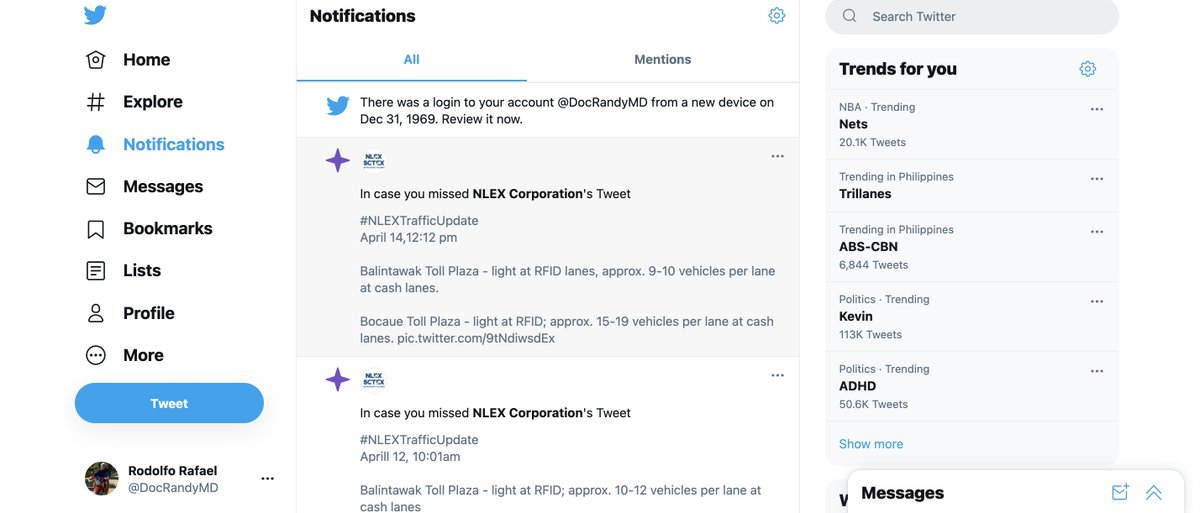
Task: Open more options for Trillanes trend
Action: pyautogui.click(x=1097, y=179)
